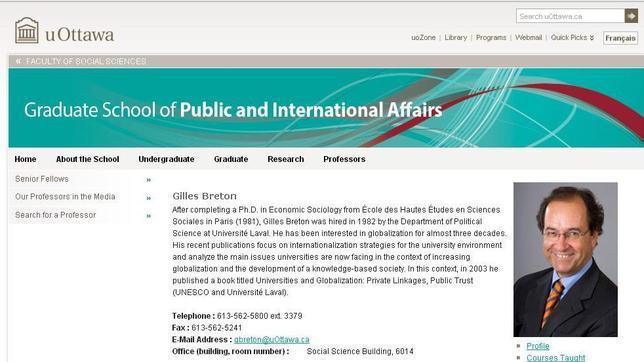This screenshot has width=644, height=362.
Task: Click Gilles Breton's portrait photo
Action: pos(565,260)
